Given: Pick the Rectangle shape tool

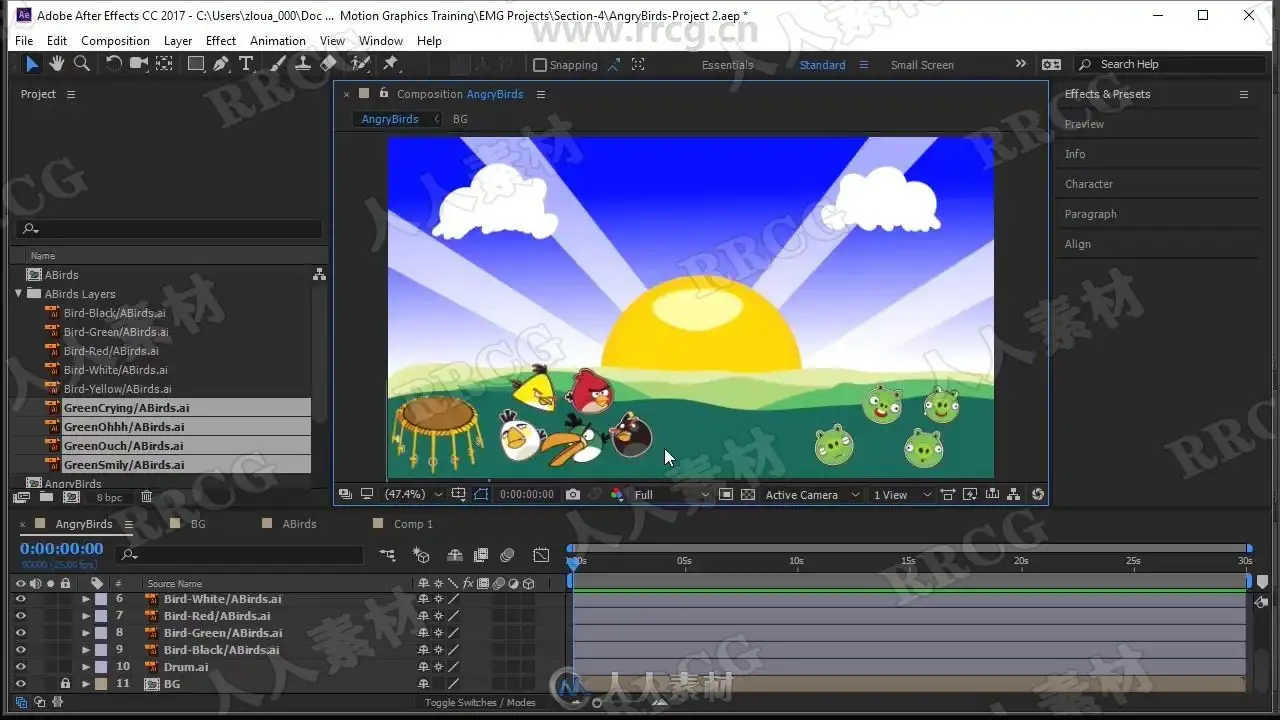Looking at the screenshot, I should click(196, 64).
